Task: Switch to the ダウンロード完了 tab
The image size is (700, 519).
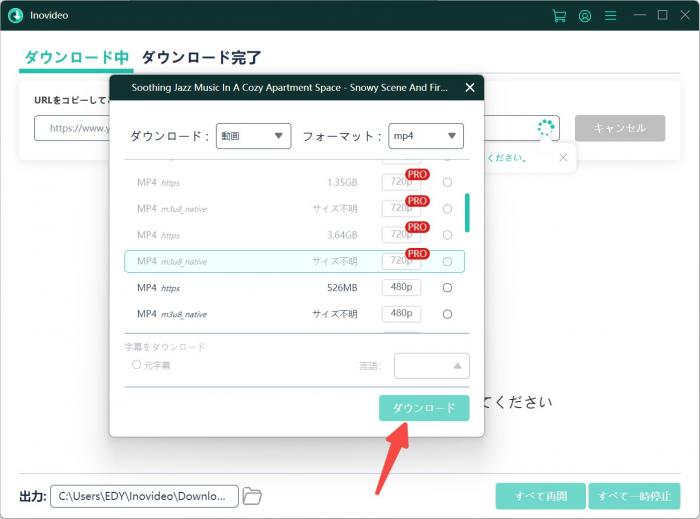Action: click(201, 57)
